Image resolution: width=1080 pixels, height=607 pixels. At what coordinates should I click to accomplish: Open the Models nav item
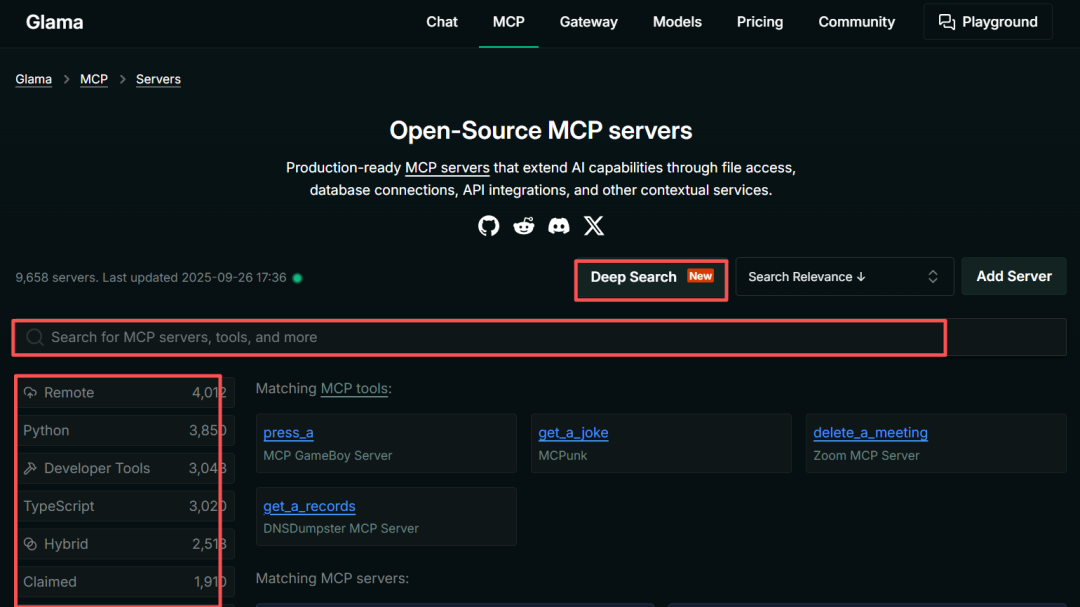click(677, 22)
